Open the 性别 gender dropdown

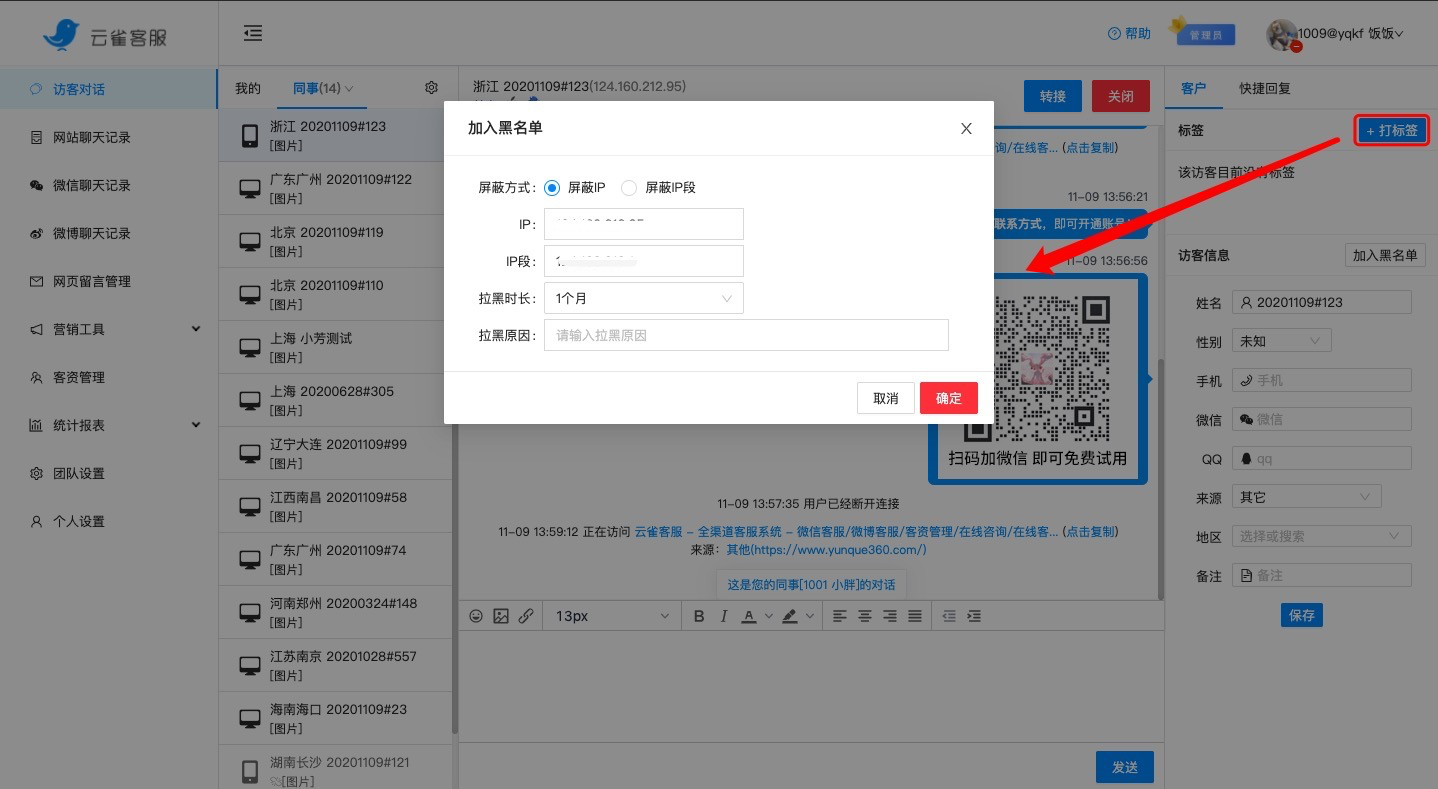point(1281,340)
